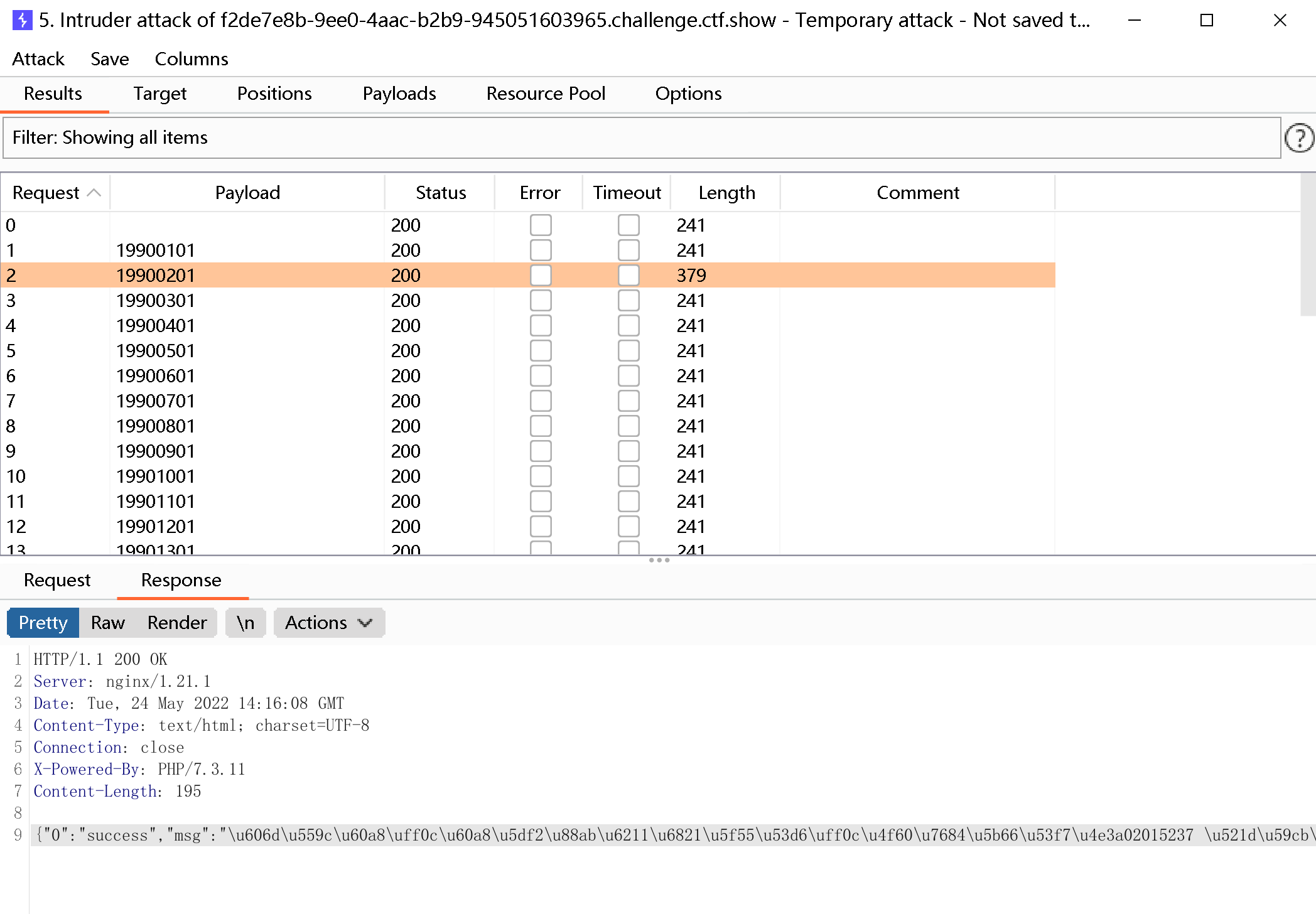Click the pane divider three-dots handle
Image resolution: width=1316 pixels, height=914 pixels.
pos(659,560)
